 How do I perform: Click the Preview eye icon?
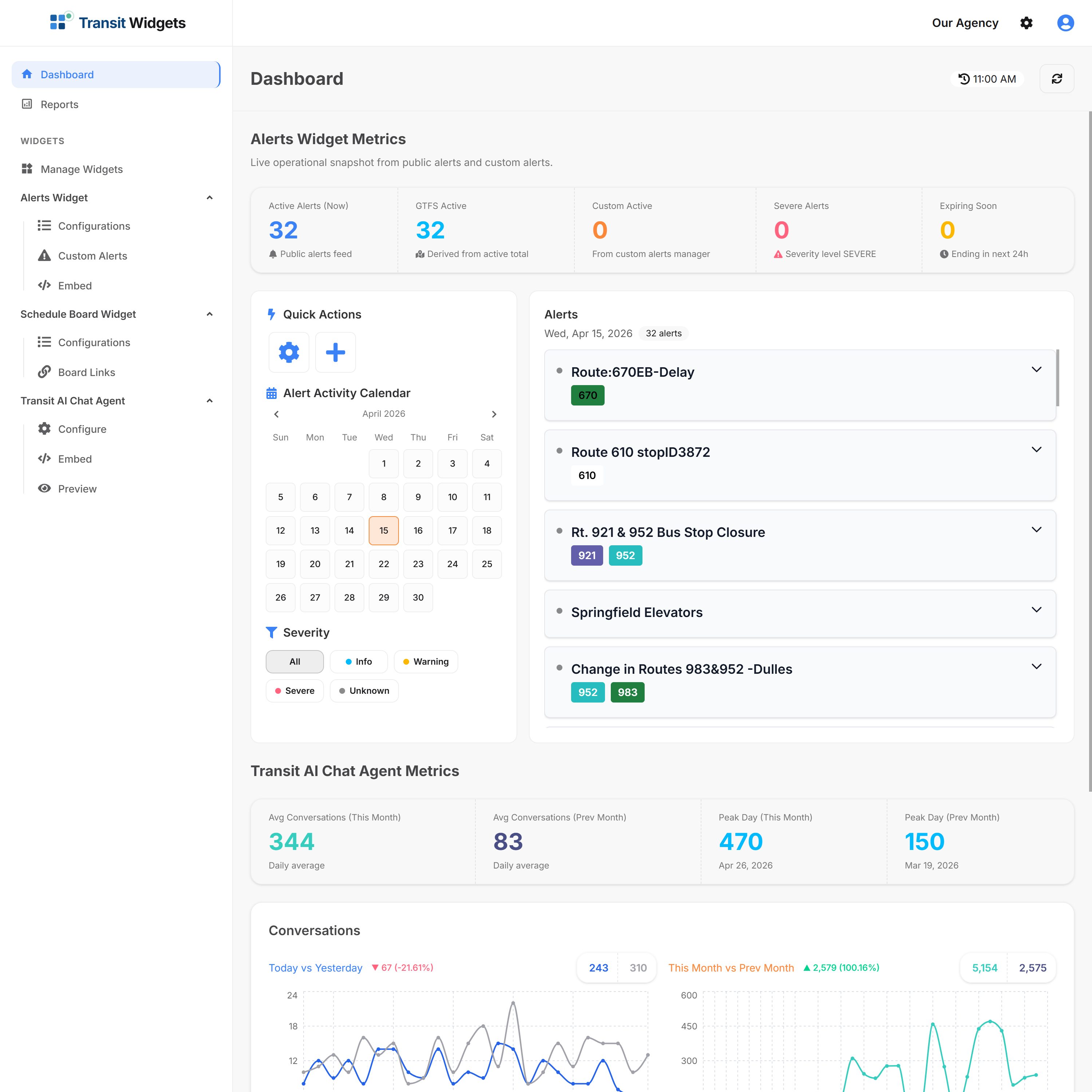click(44, 488)
